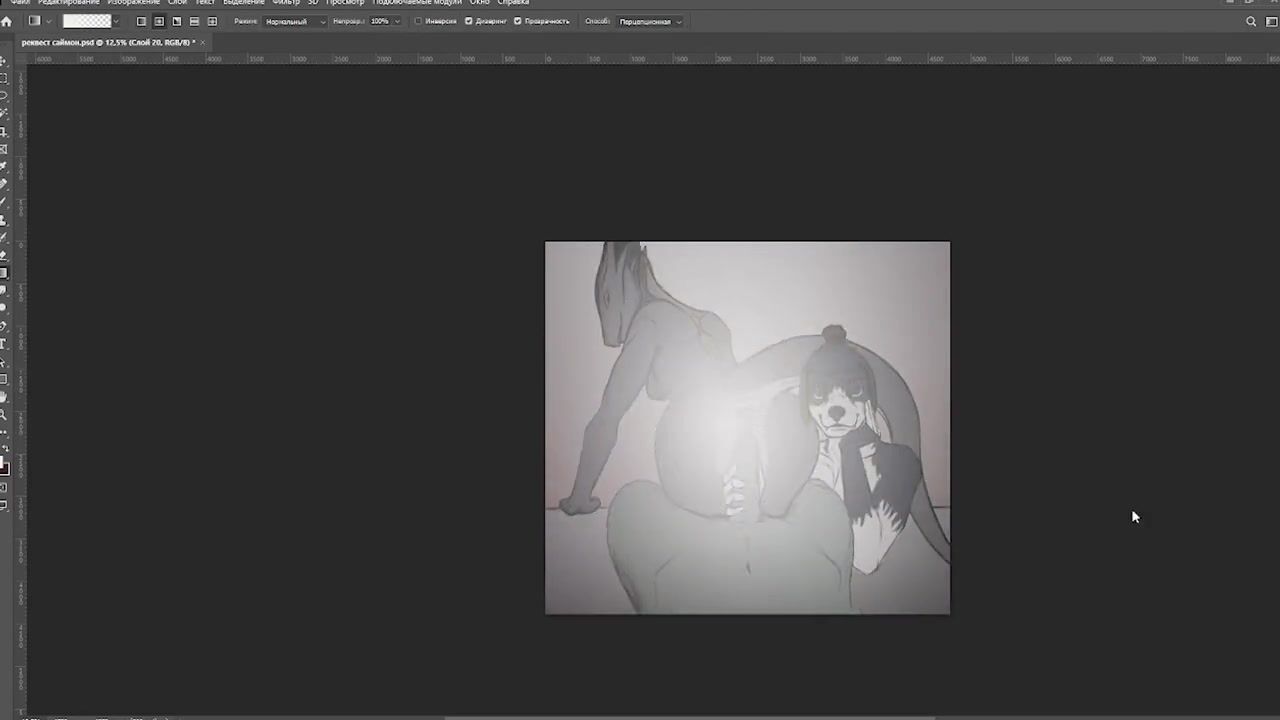Image resolution: width=1280 pixels, height=720 pixels.
Task: Select the diamond gradient style icon
Action: click(x=212, y=21)
